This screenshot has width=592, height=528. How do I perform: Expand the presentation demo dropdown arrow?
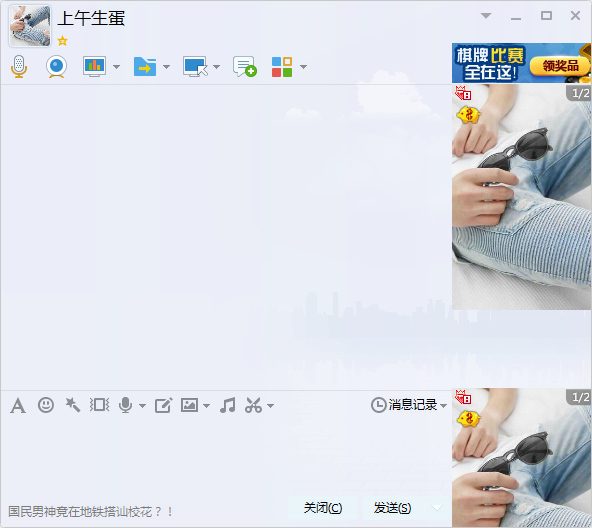[x=117, y=67]
